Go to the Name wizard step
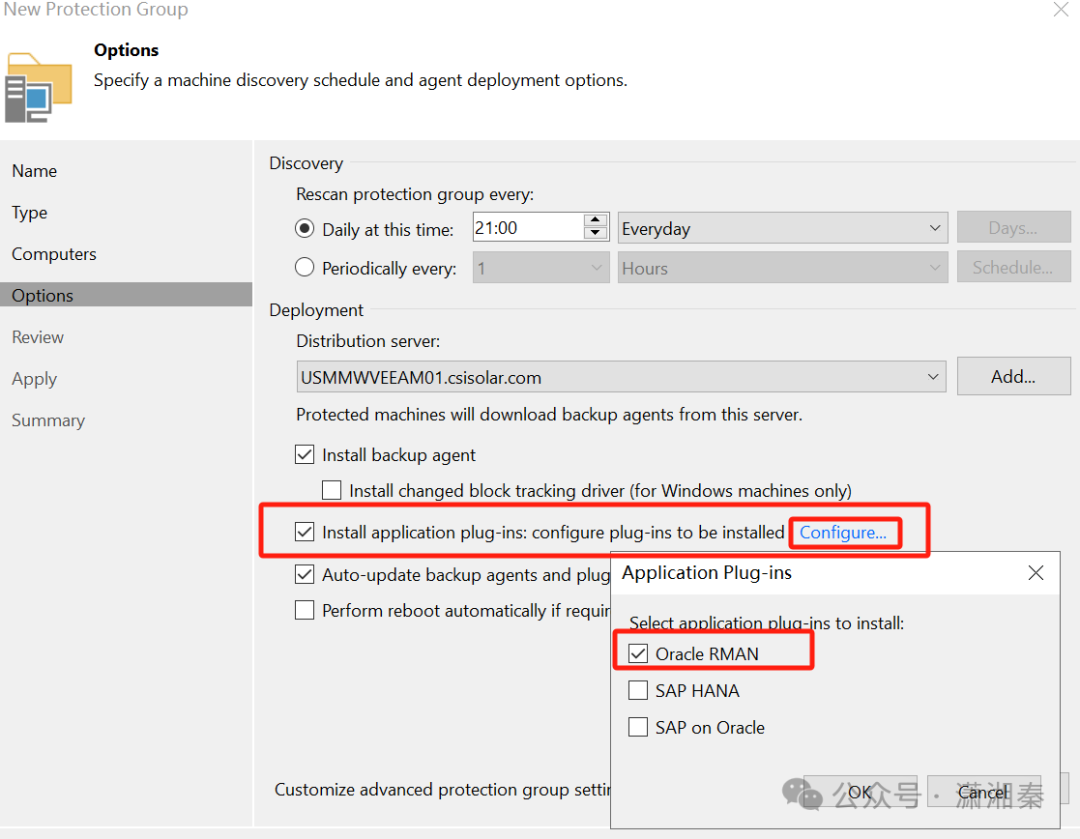This screenshot has width=1080, height=839. 34,171
